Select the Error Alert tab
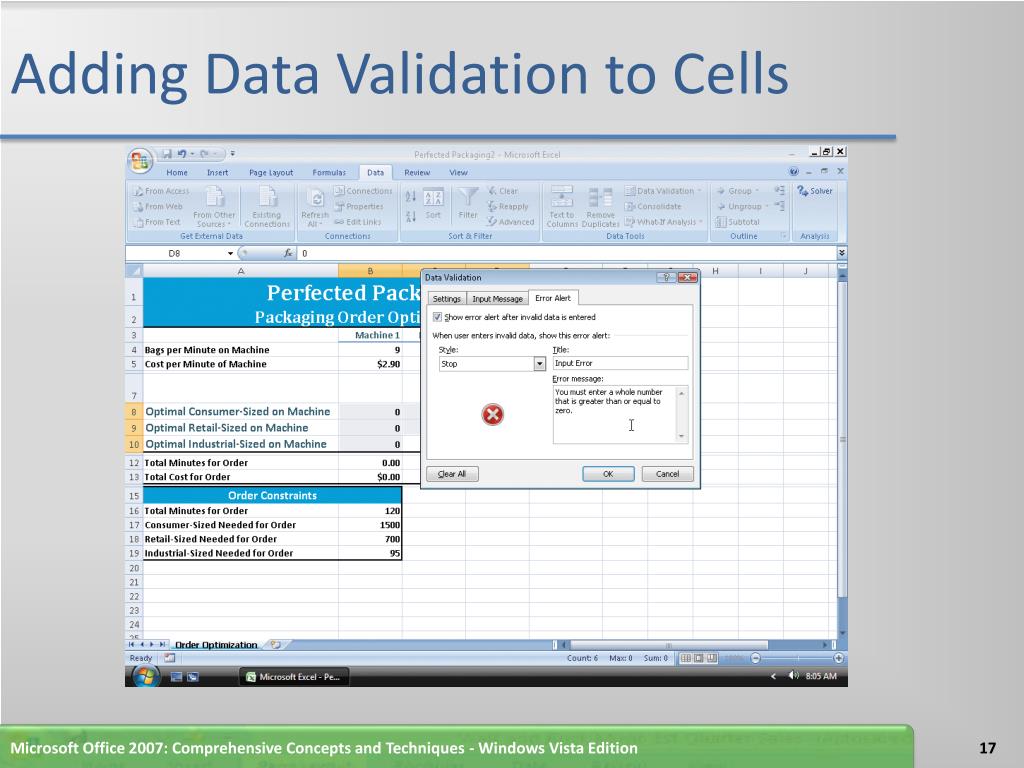The width and height of the screenshot is (1024, 768). [553, 298]
